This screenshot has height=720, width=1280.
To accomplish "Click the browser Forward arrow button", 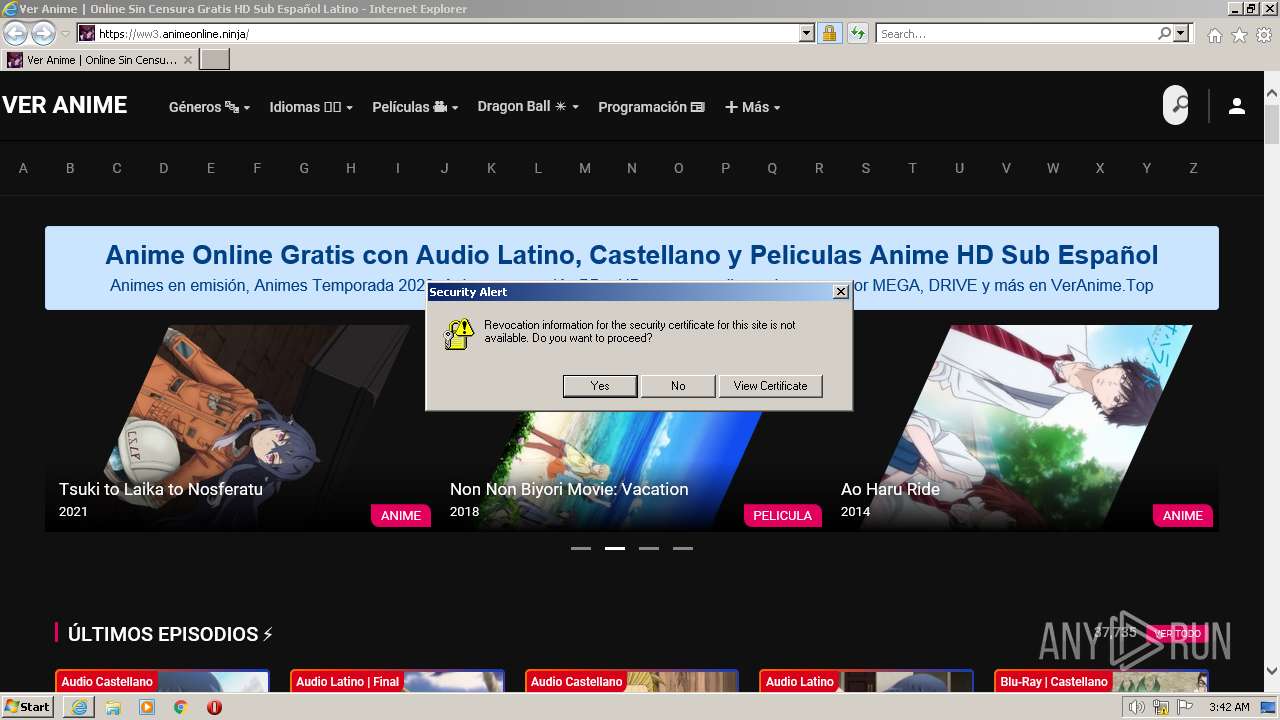I will tap(43, 33).
